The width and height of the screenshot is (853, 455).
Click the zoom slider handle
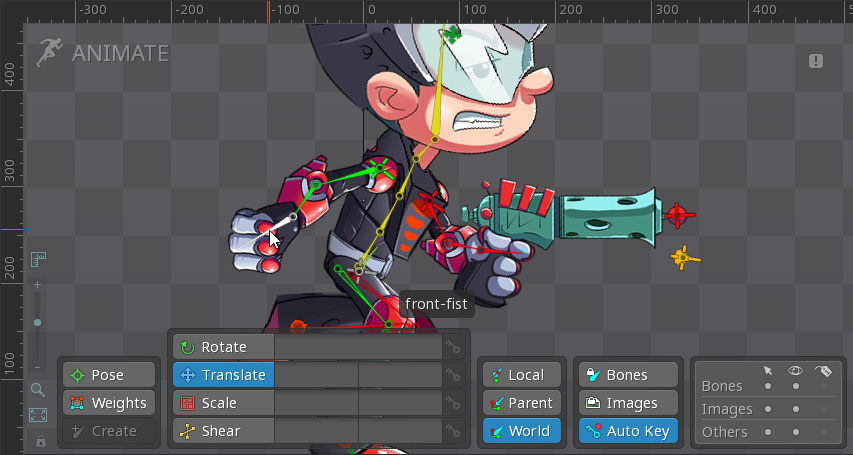pos(38,322)
